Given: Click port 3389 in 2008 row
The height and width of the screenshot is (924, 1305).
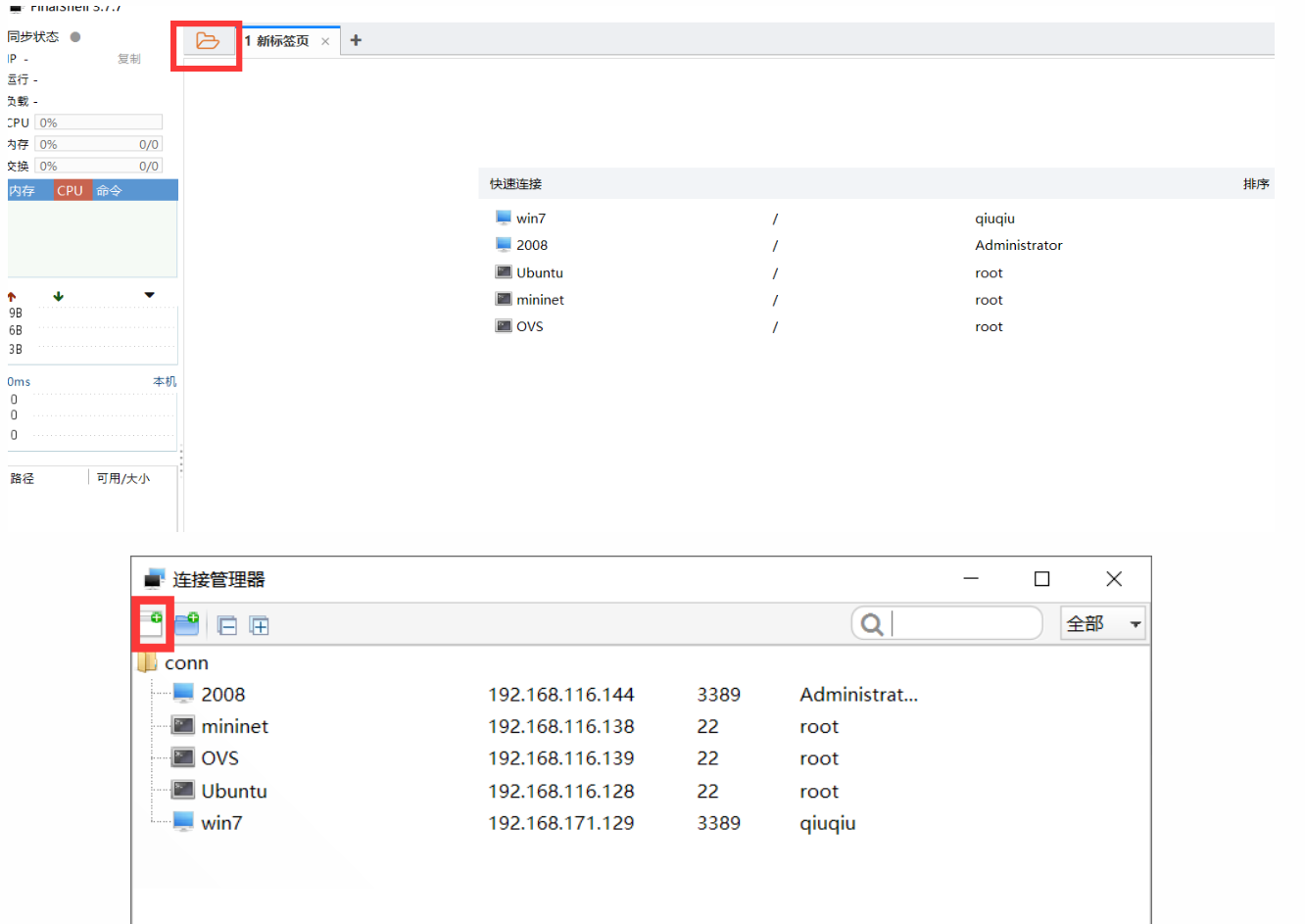Looking at the screenshot, I should click(x=719, y=695).
